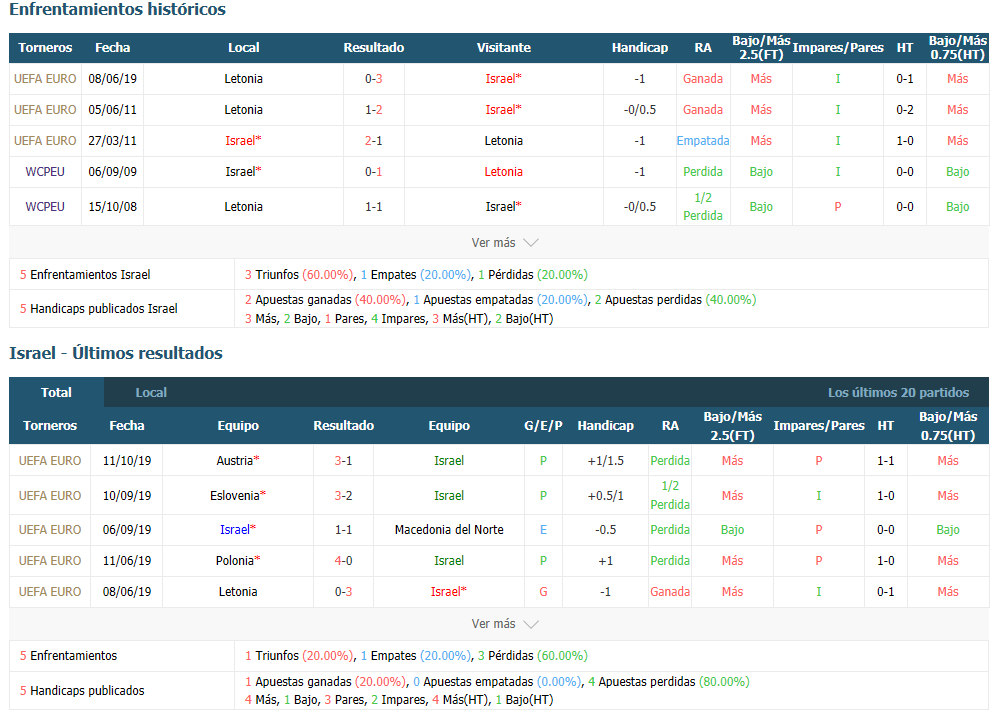Open UEFA EURO link for 27/03/11 match

[x=45, y=141]
